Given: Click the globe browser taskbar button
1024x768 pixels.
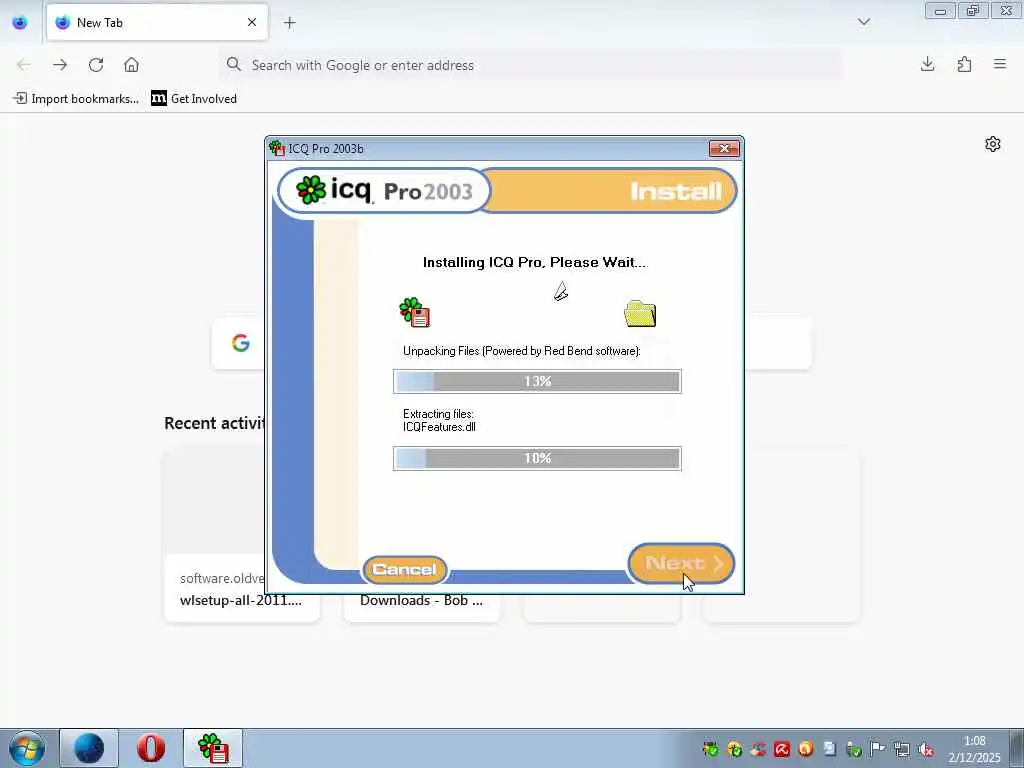Looking at the screenshot, I should pyautogui.click(x=89, y=748).
